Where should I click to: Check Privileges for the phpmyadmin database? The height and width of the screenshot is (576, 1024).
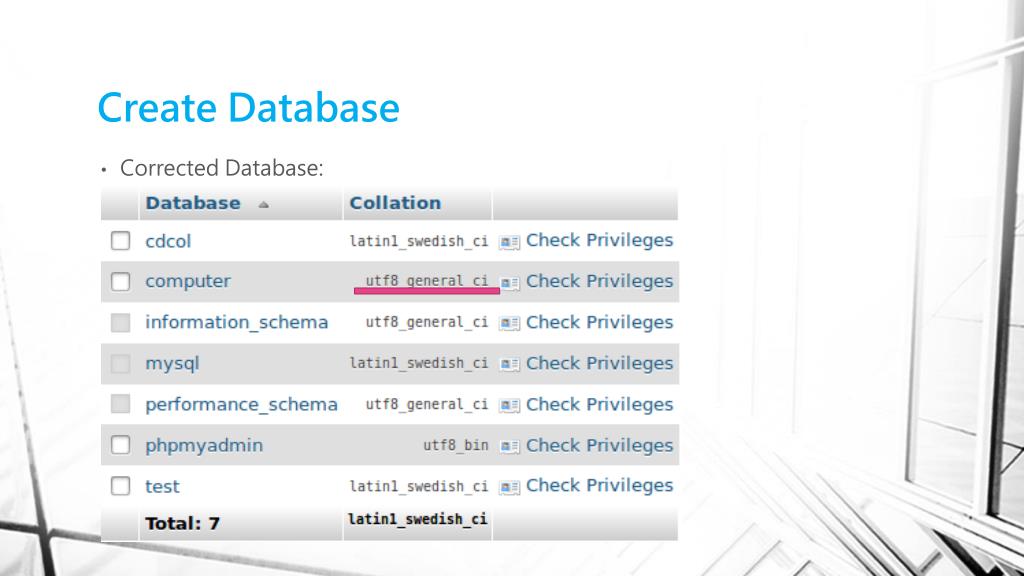[600, 445]
